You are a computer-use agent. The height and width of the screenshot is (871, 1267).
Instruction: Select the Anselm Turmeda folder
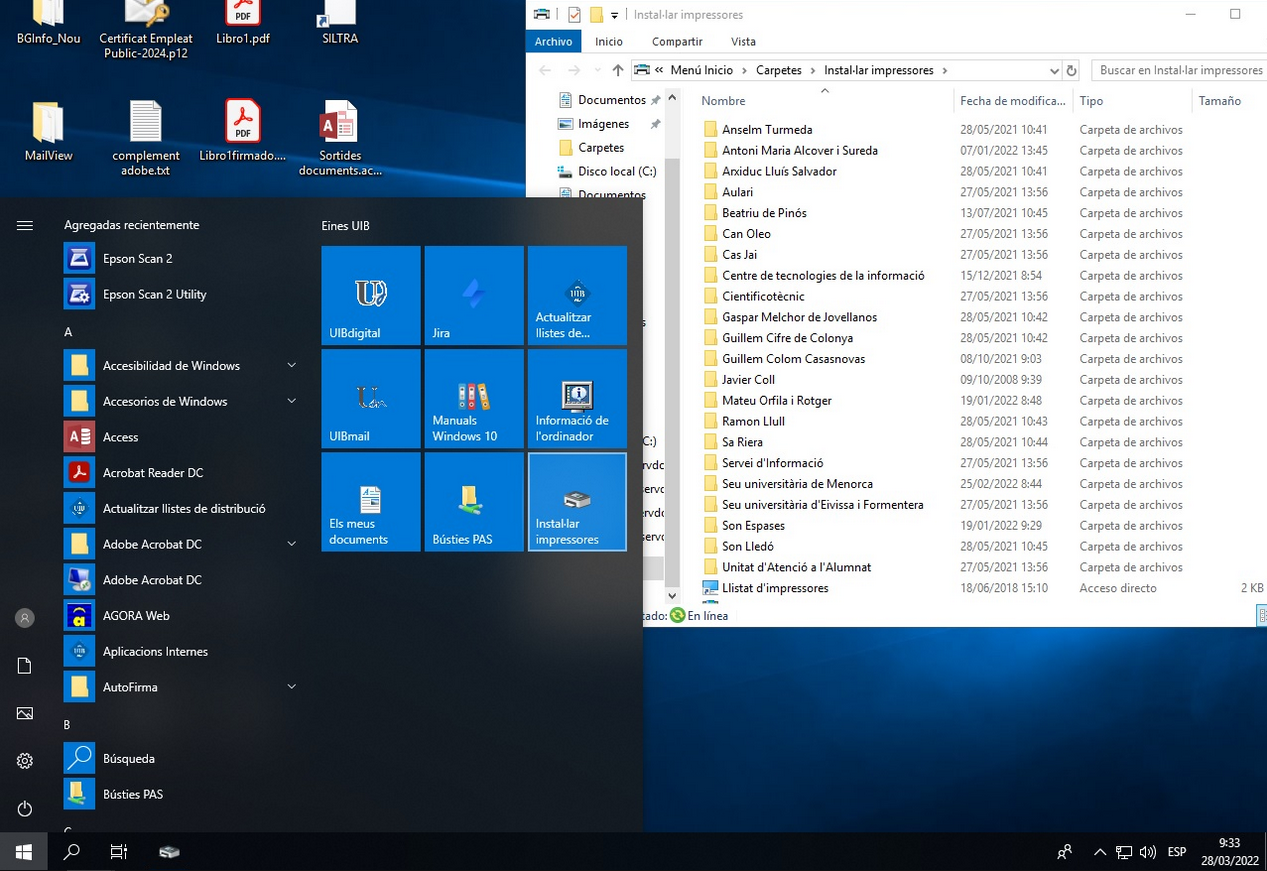[x=767, y=129]
